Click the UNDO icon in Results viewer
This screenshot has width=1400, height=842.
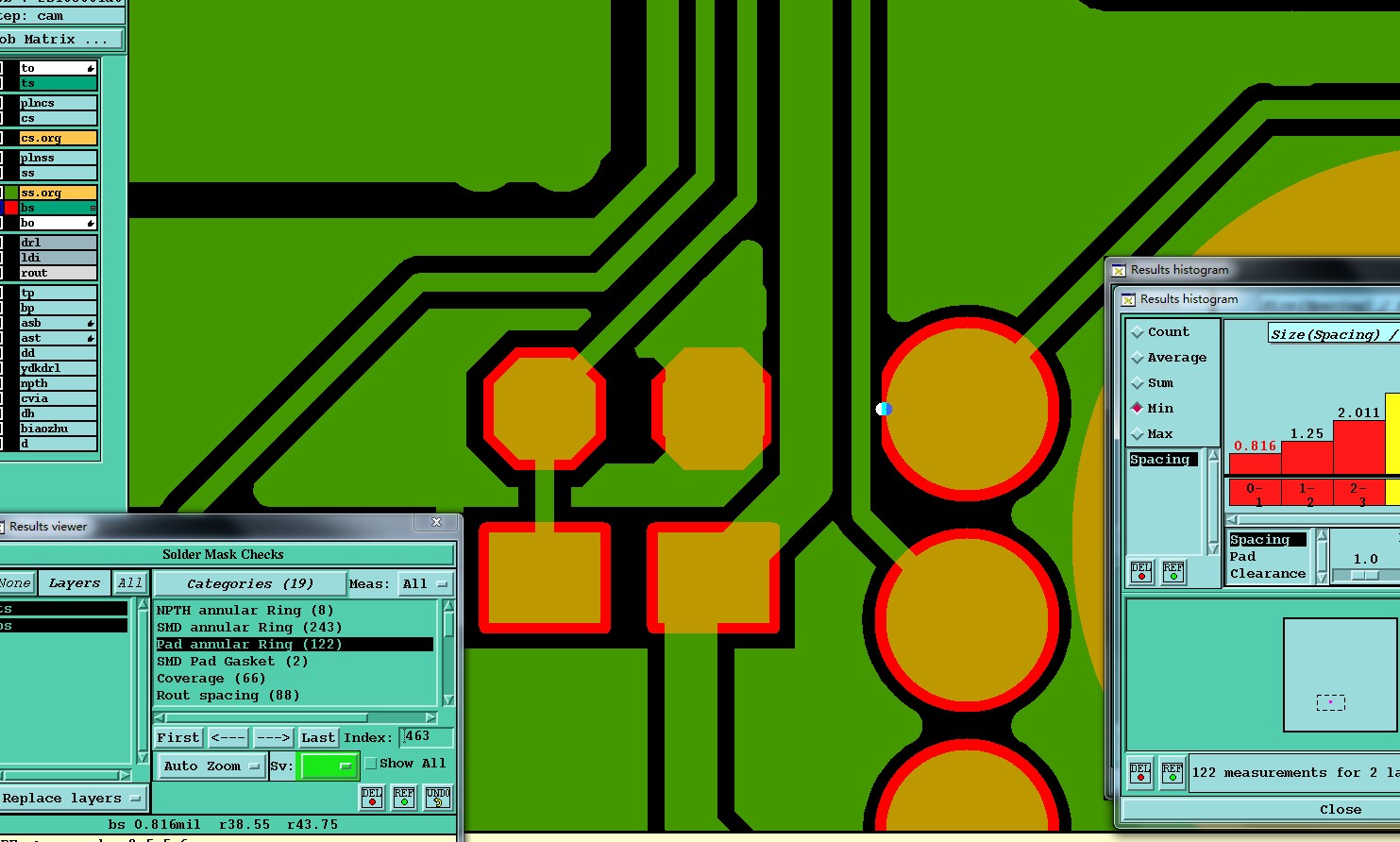[x=437, y=798]
